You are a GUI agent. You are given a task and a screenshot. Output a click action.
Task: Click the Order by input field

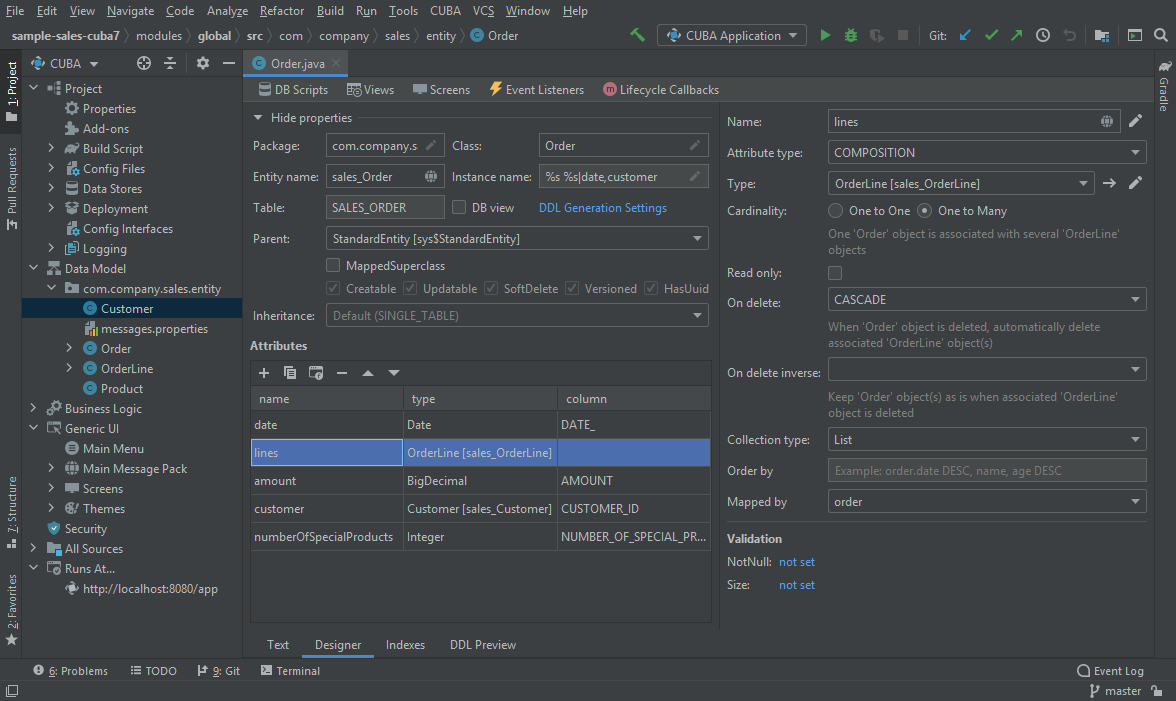click(x=986, y=471)
